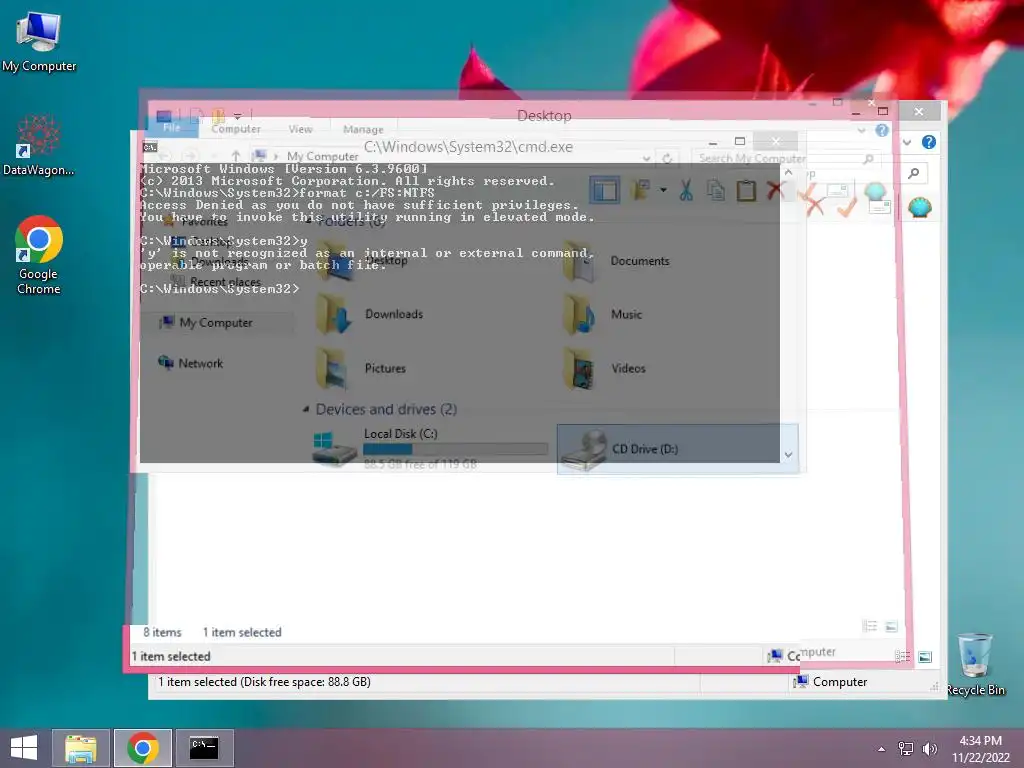Open the Documents folder

(x=617, y=261)
